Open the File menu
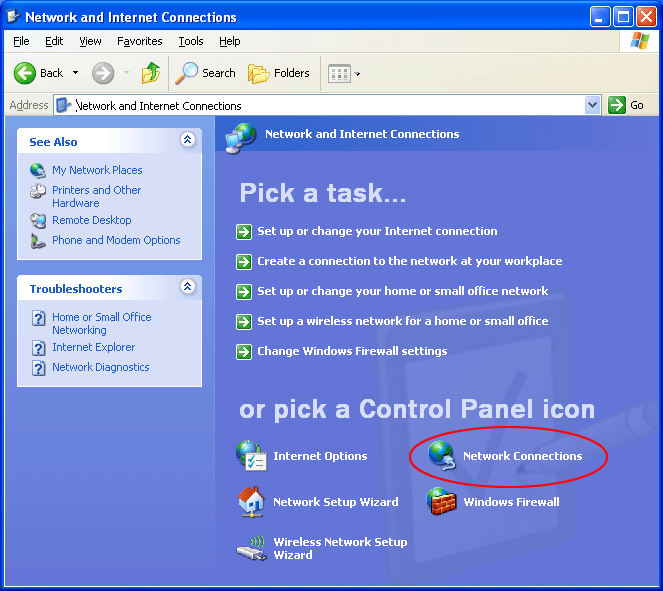 click(x=21, y=41)
